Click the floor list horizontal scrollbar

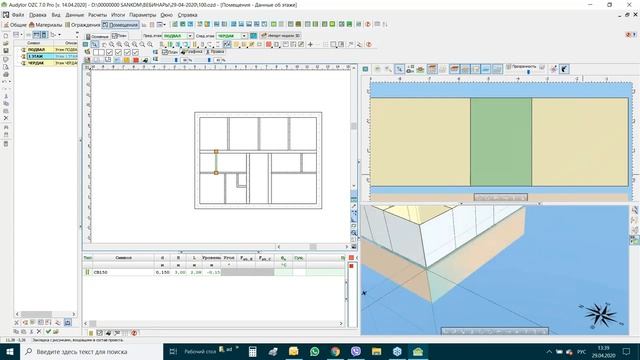(46, 314)
